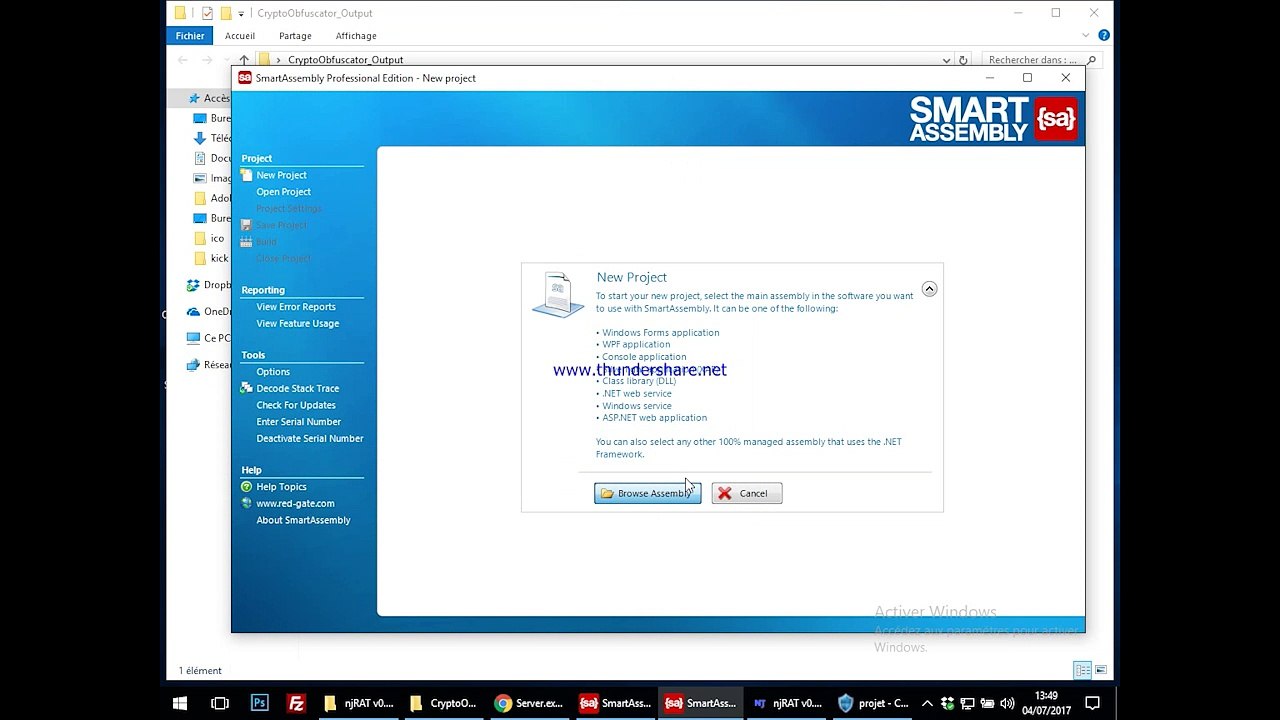Click the Browse Assembly button
1280x720 pixels.
(x=647, y=493)
